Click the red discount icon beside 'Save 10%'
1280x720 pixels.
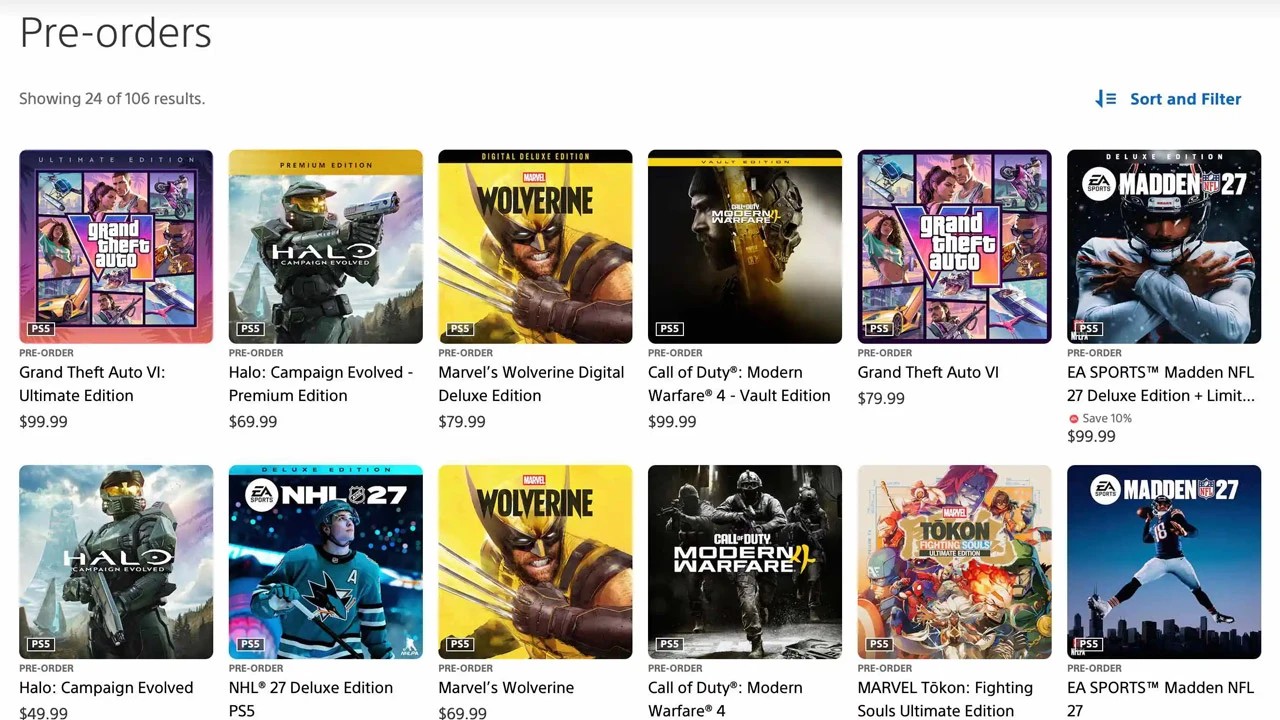1074,419
